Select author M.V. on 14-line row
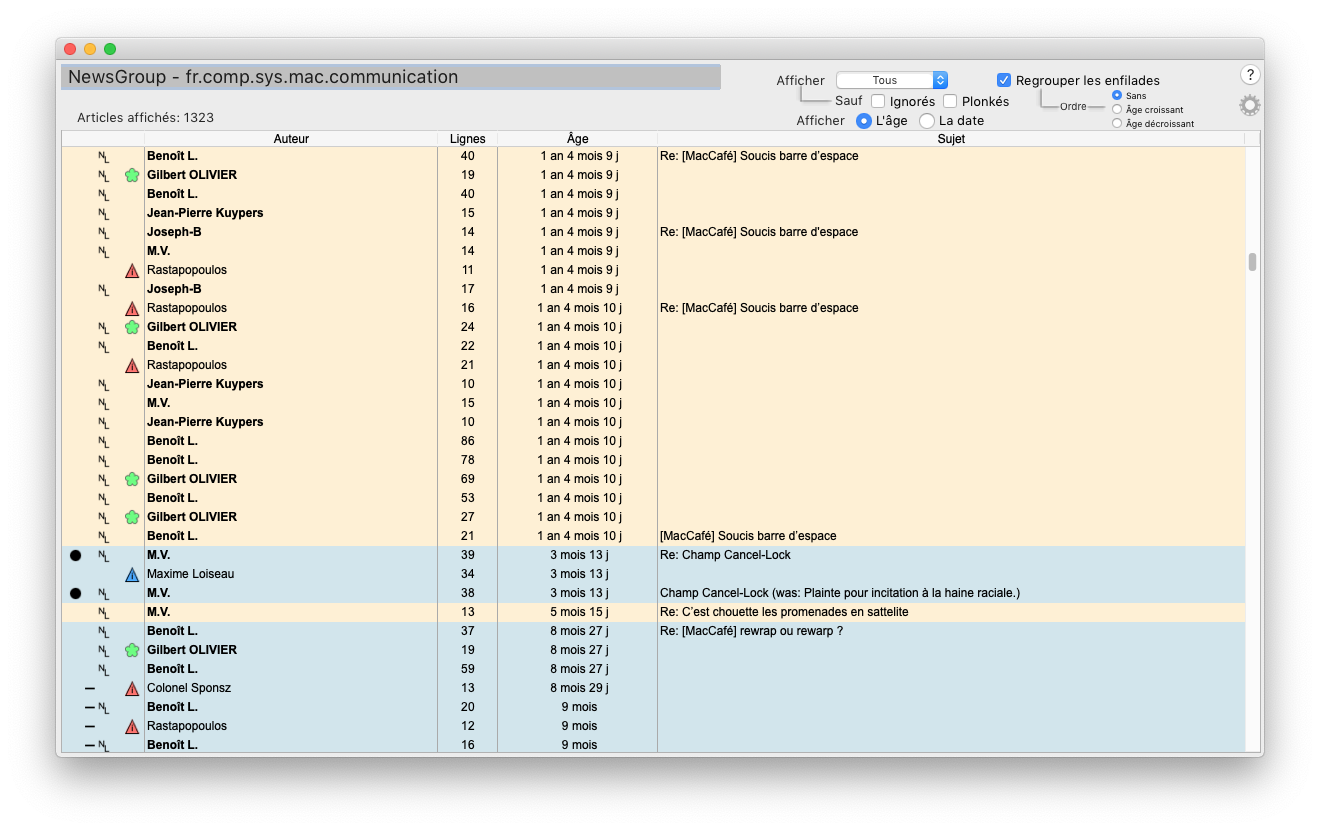 pos(158,251)
